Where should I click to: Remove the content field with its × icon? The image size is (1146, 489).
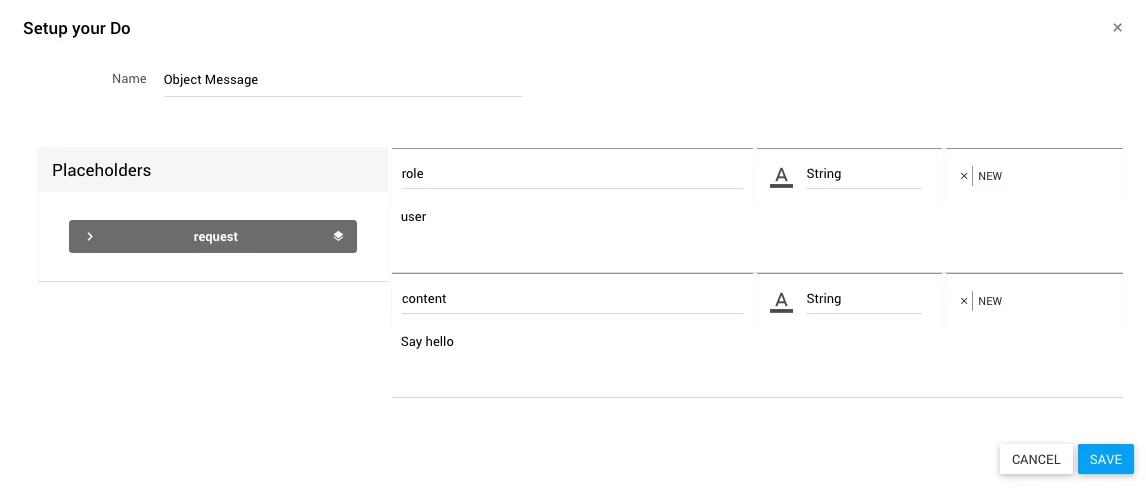pos(964,301)
